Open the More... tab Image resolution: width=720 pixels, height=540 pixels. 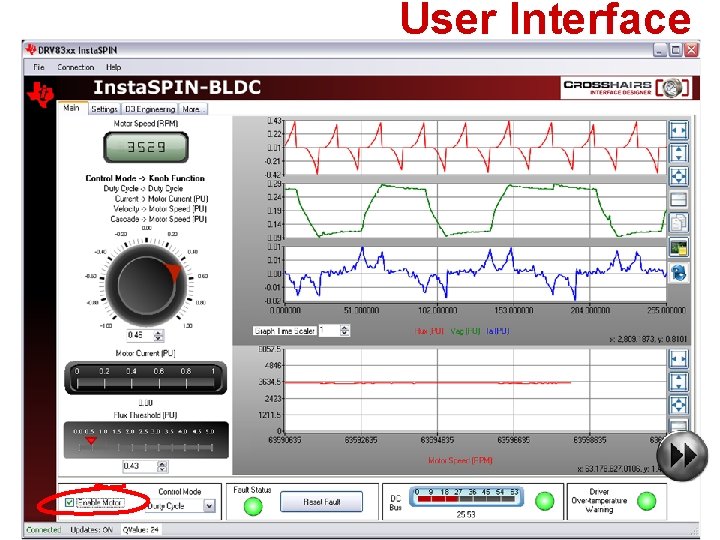(192, 109)
